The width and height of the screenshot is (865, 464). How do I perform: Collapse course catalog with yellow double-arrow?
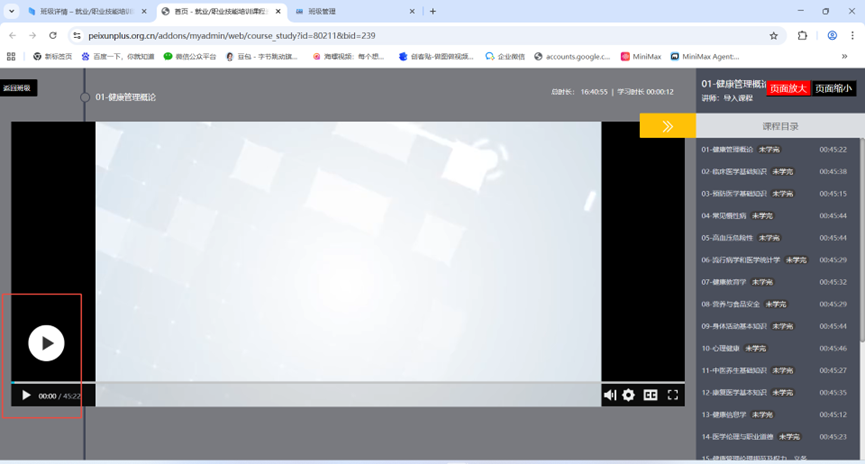667,126
